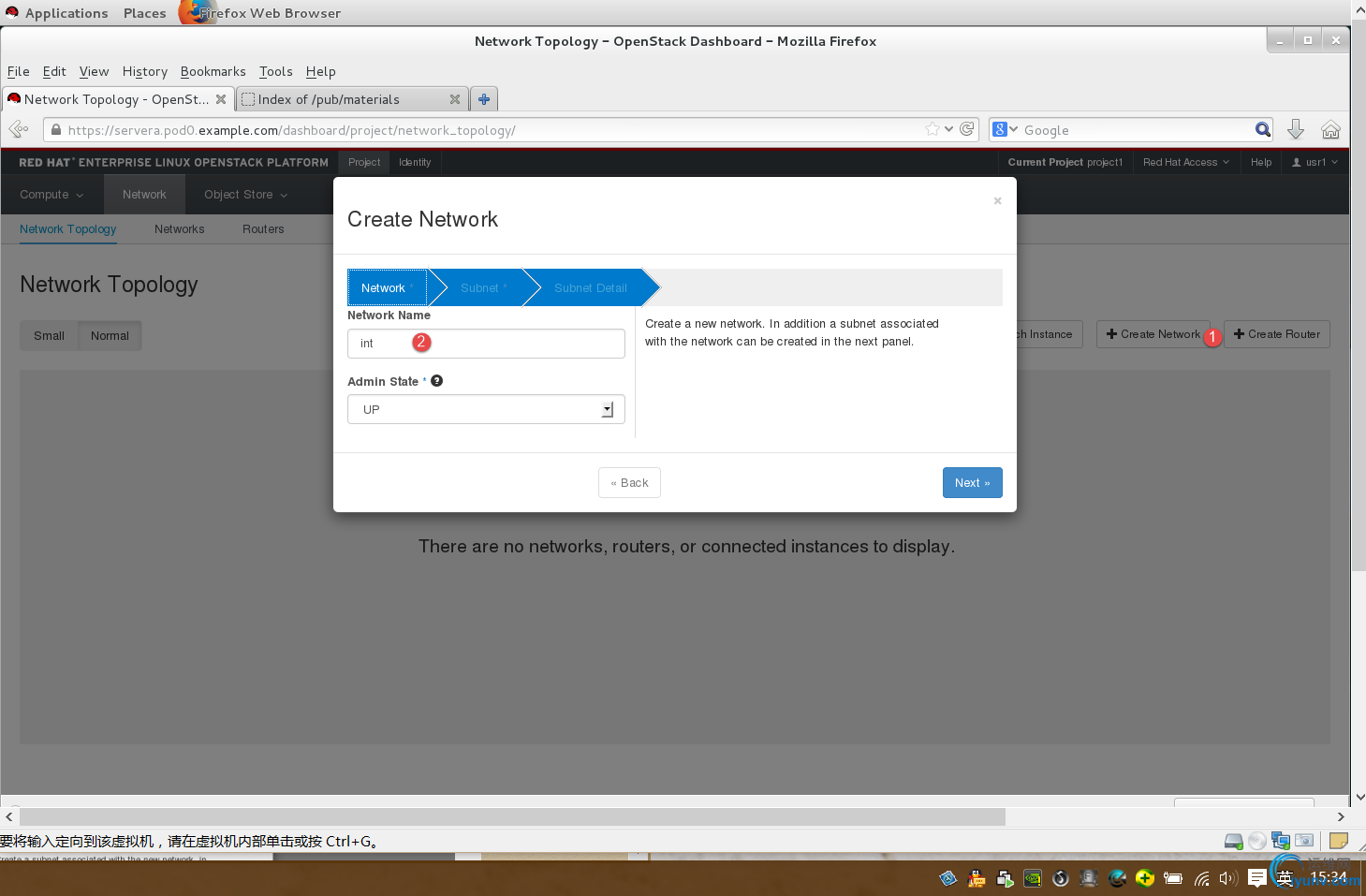Open the Firefox downloads arrow icon
This screenshot has width=1366, height=896.
(x=1296, y=129)
